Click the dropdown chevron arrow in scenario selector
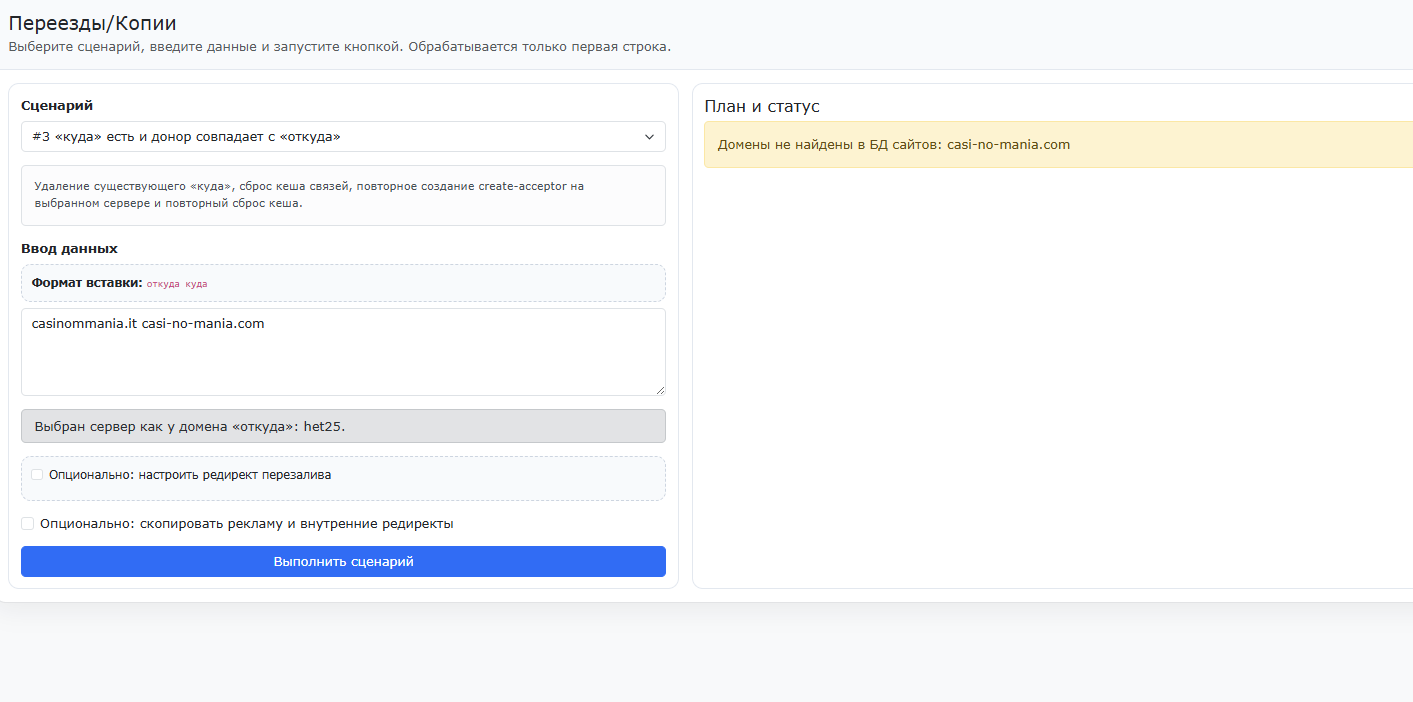This screenshot has width=1413, height=702. [649, 137]
